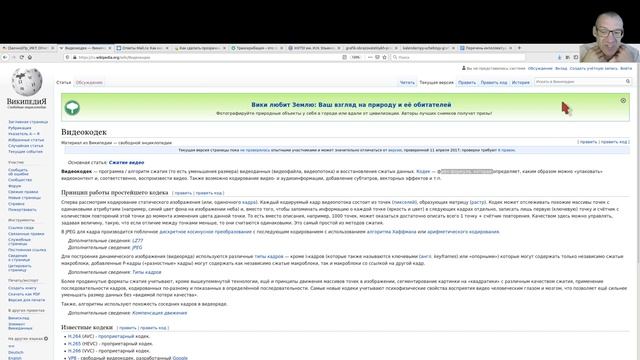Click the green mushroom icon in the banner

tap(72, 108)
